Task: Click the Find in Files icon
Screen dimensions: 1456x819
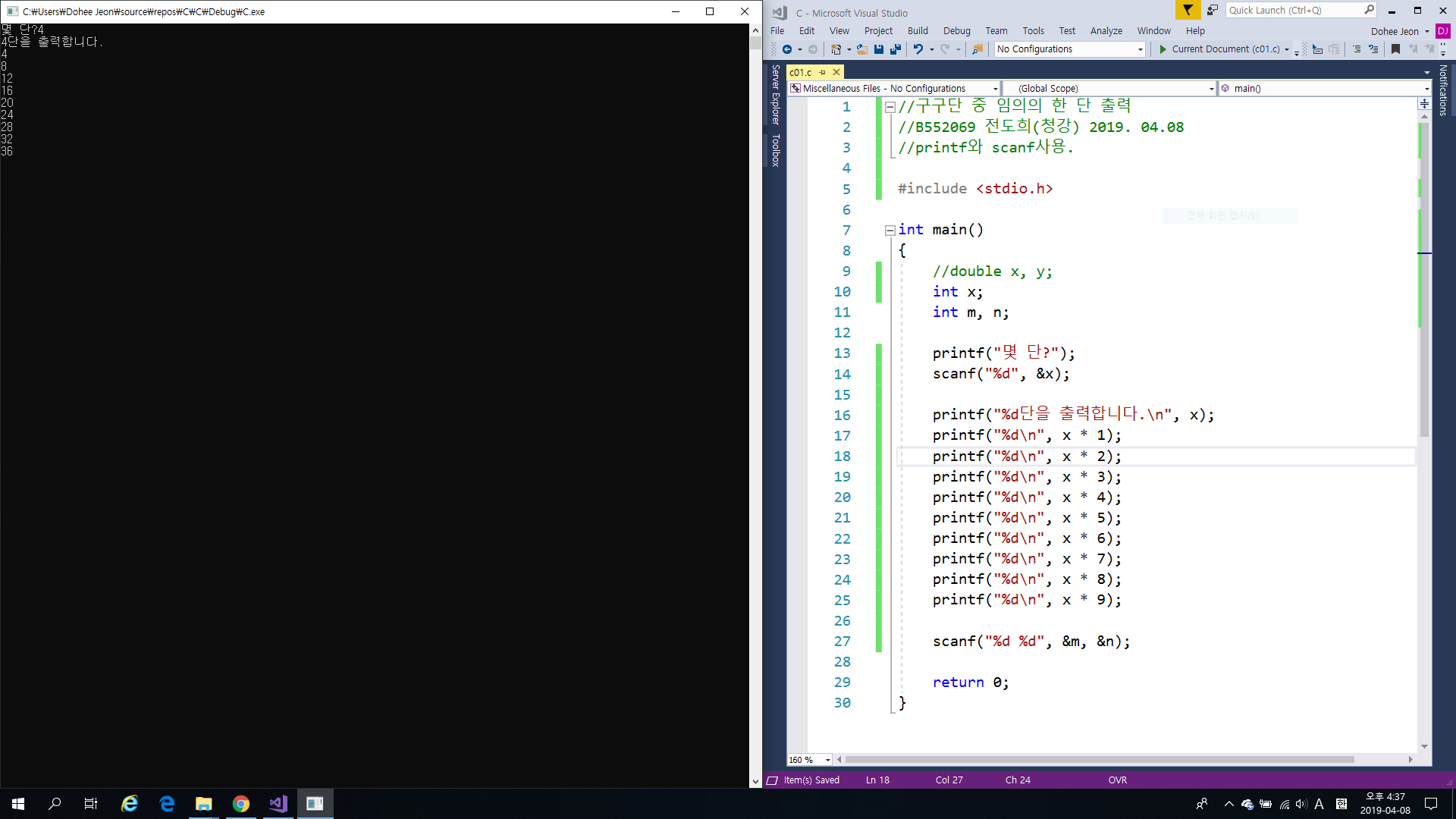Action: pos(977,49)
